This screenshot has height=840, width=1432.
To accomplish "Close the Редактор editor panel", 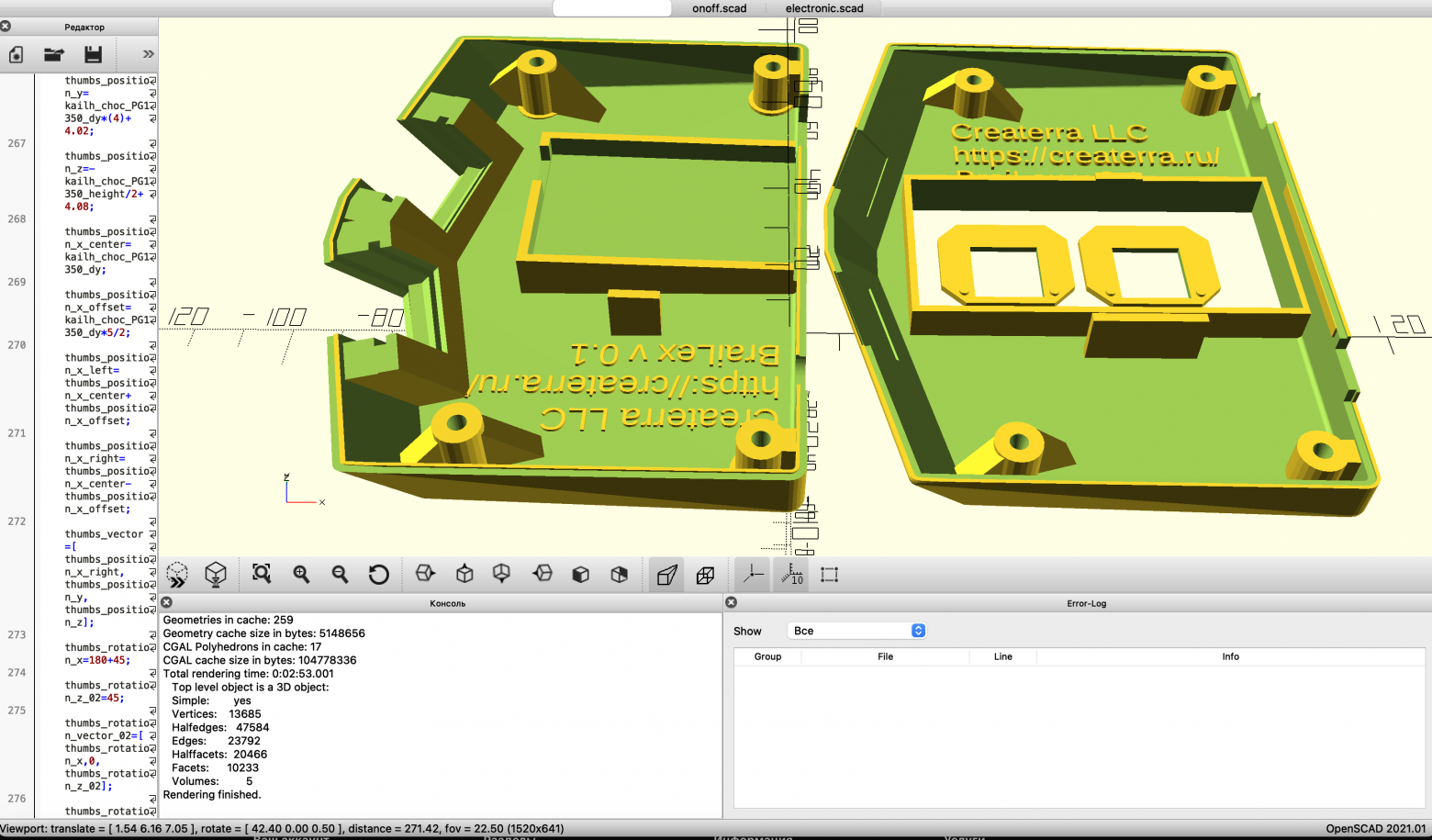I will tap(6, 26).
